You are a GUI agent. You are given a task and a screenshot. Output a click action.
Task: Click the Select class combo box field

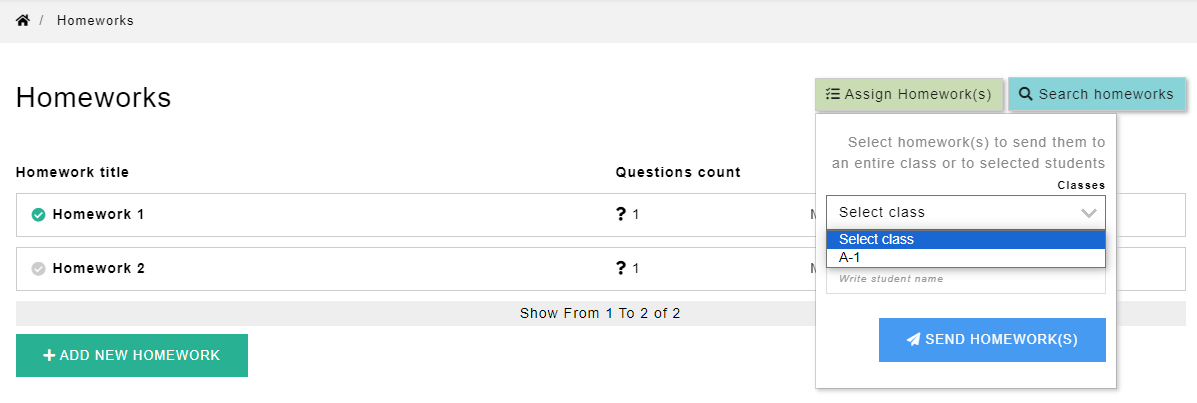(x=950, y=213)
